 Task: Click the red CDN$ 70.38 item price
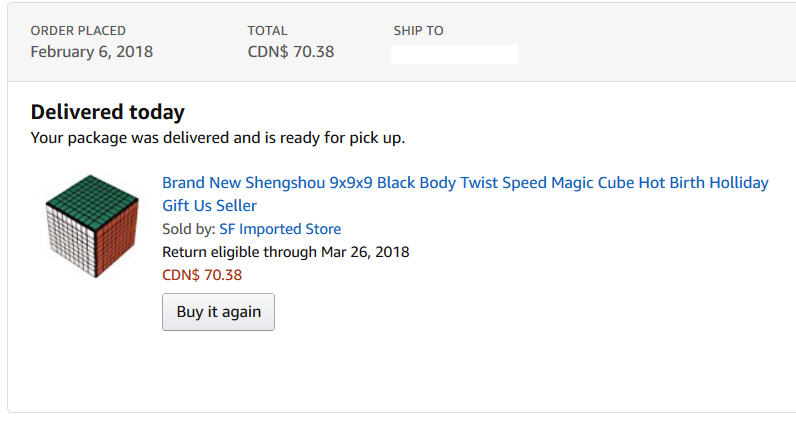202,275
